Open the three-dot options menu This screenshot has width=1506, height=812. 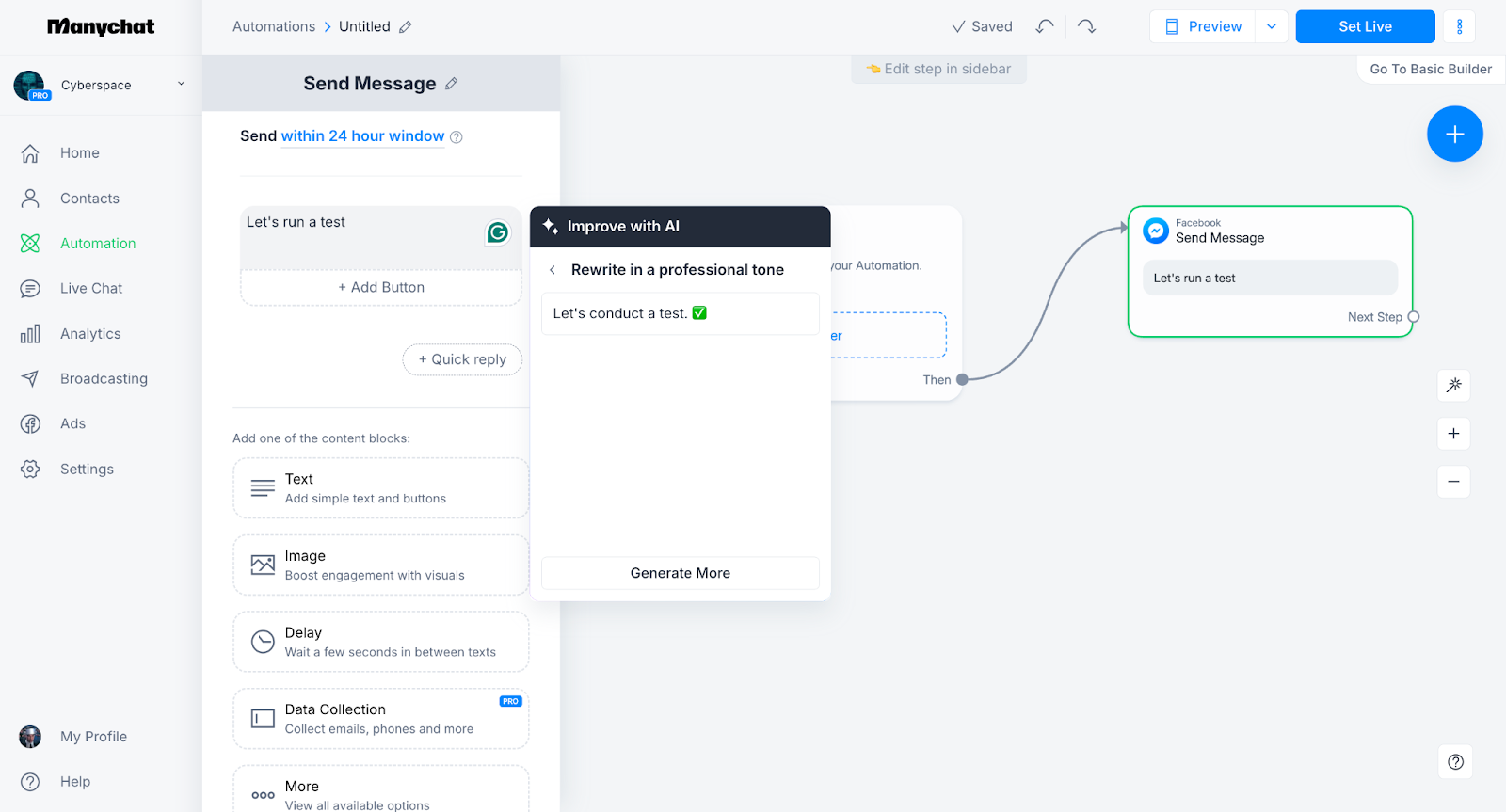(x=1459, y=26)
